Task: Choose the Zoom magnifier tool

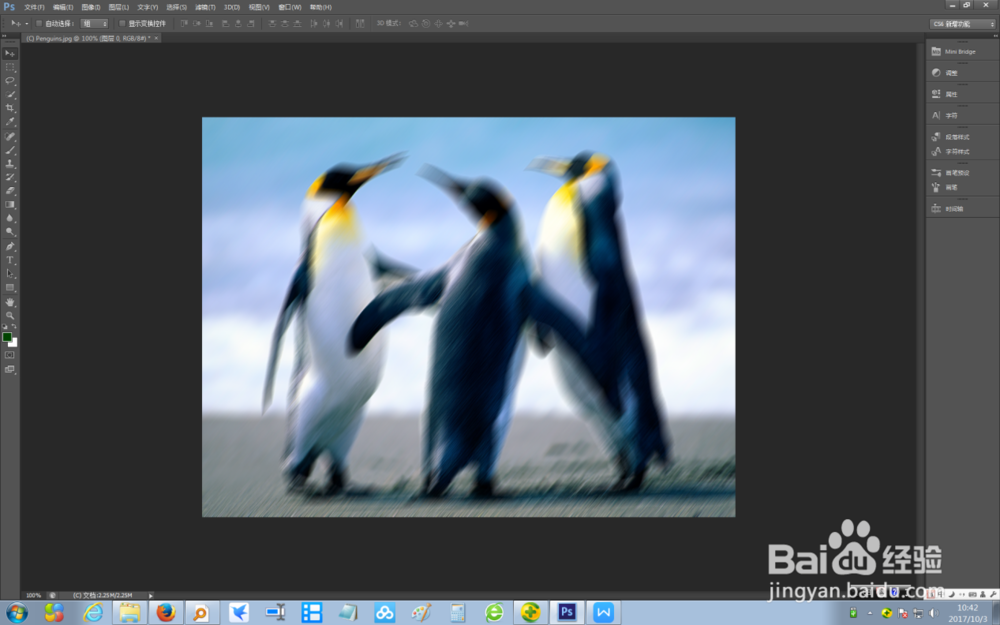Action: pyautogui.click(x=10, y=315)
